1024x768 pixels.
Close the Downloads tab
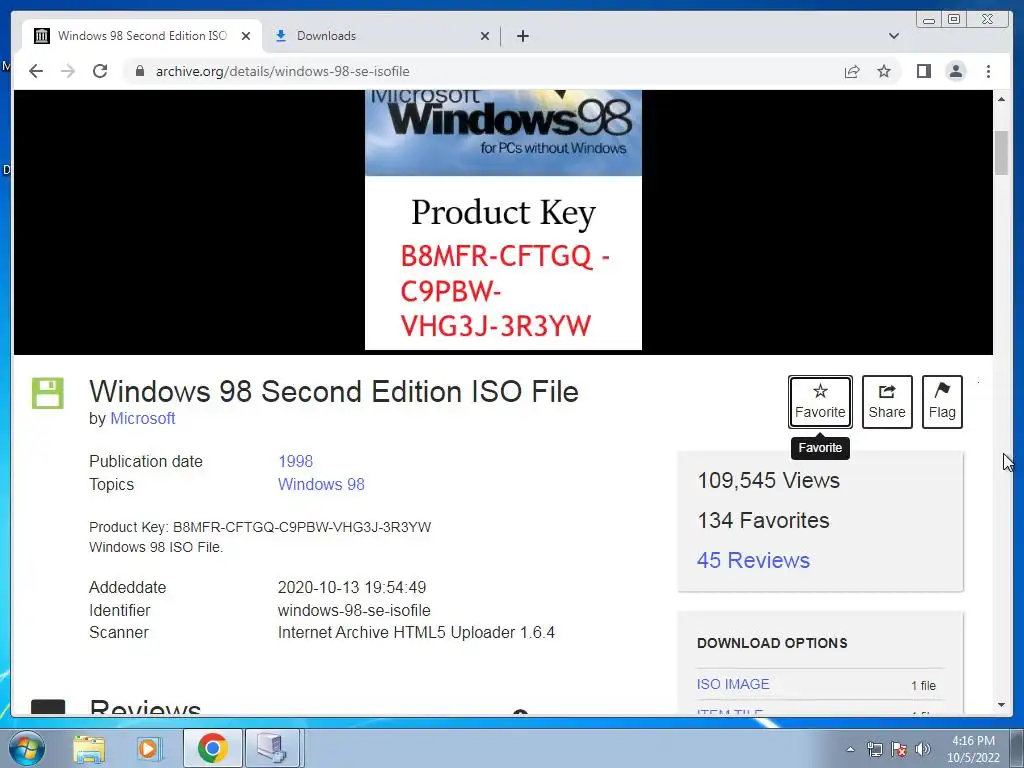pos(485,36)
